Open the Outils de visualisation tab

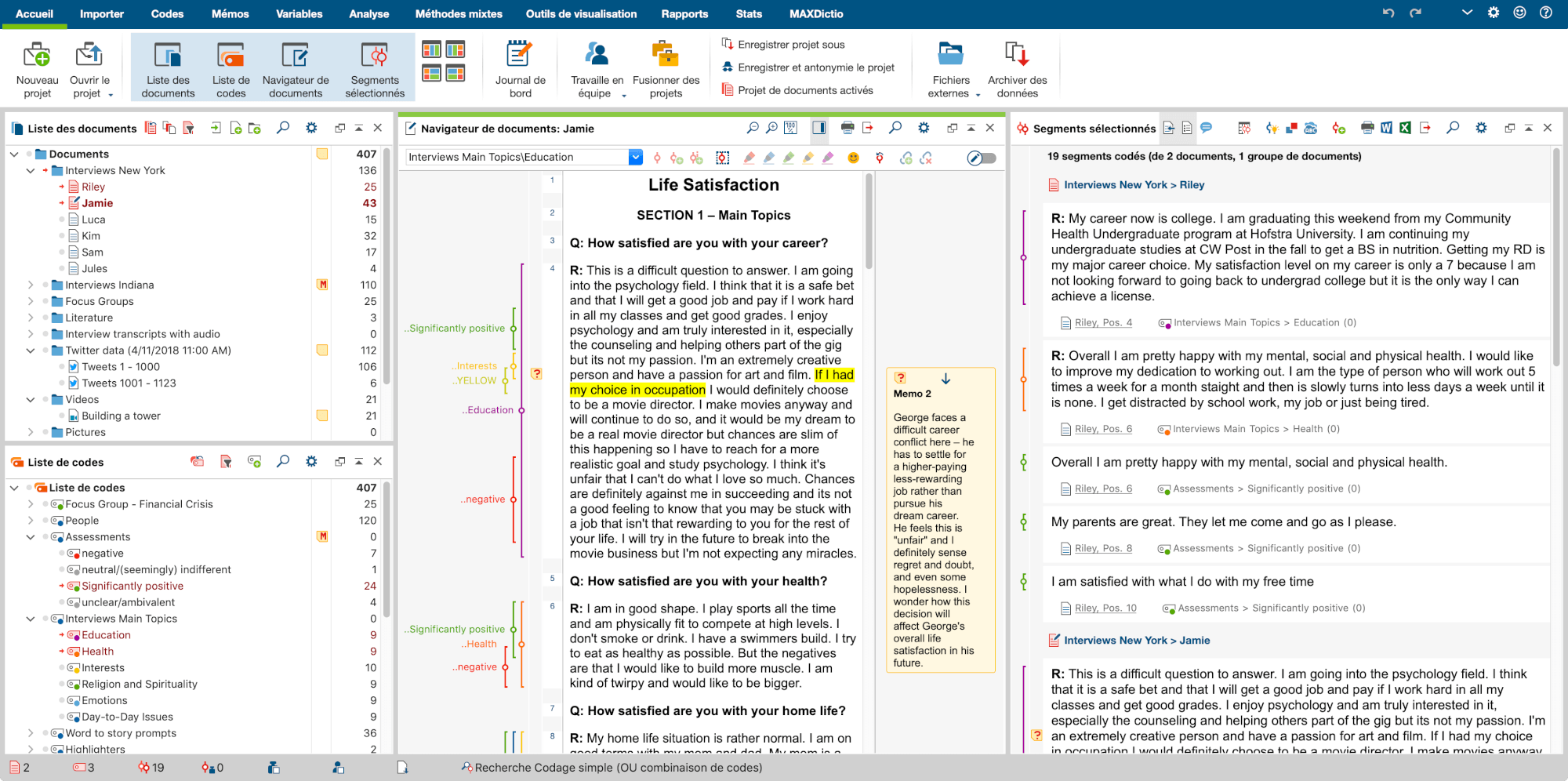581,13
